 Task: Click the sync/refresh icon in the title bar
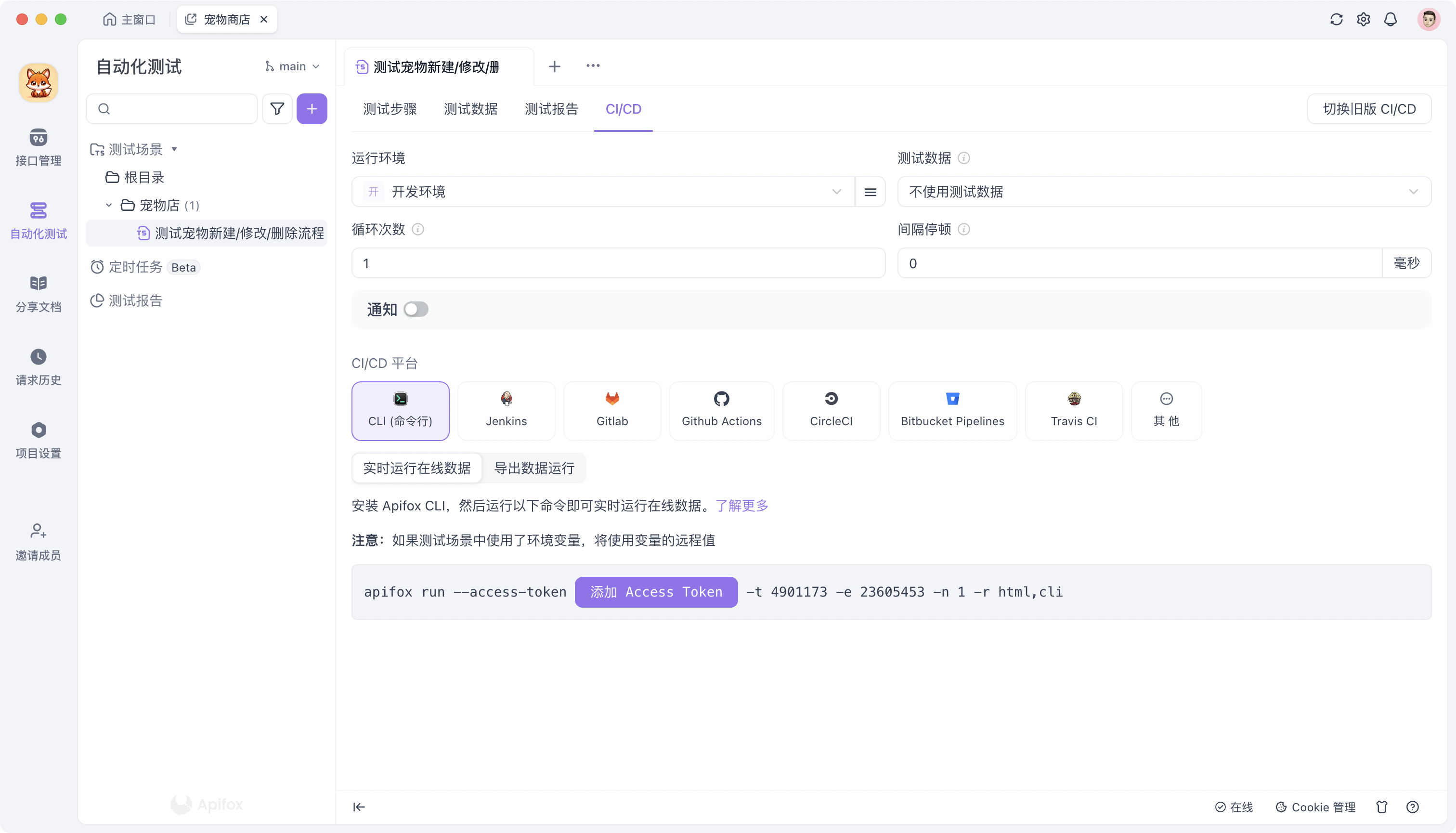click(x=1336, y=19)
